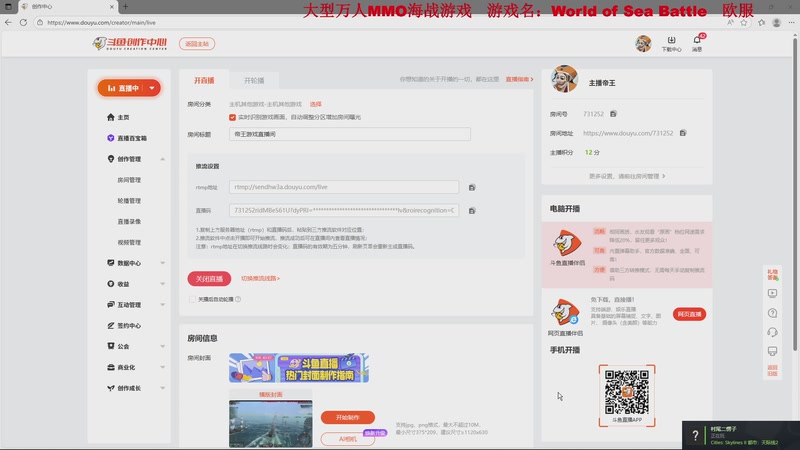Click the Douyu app QR code

pos(627,392)
